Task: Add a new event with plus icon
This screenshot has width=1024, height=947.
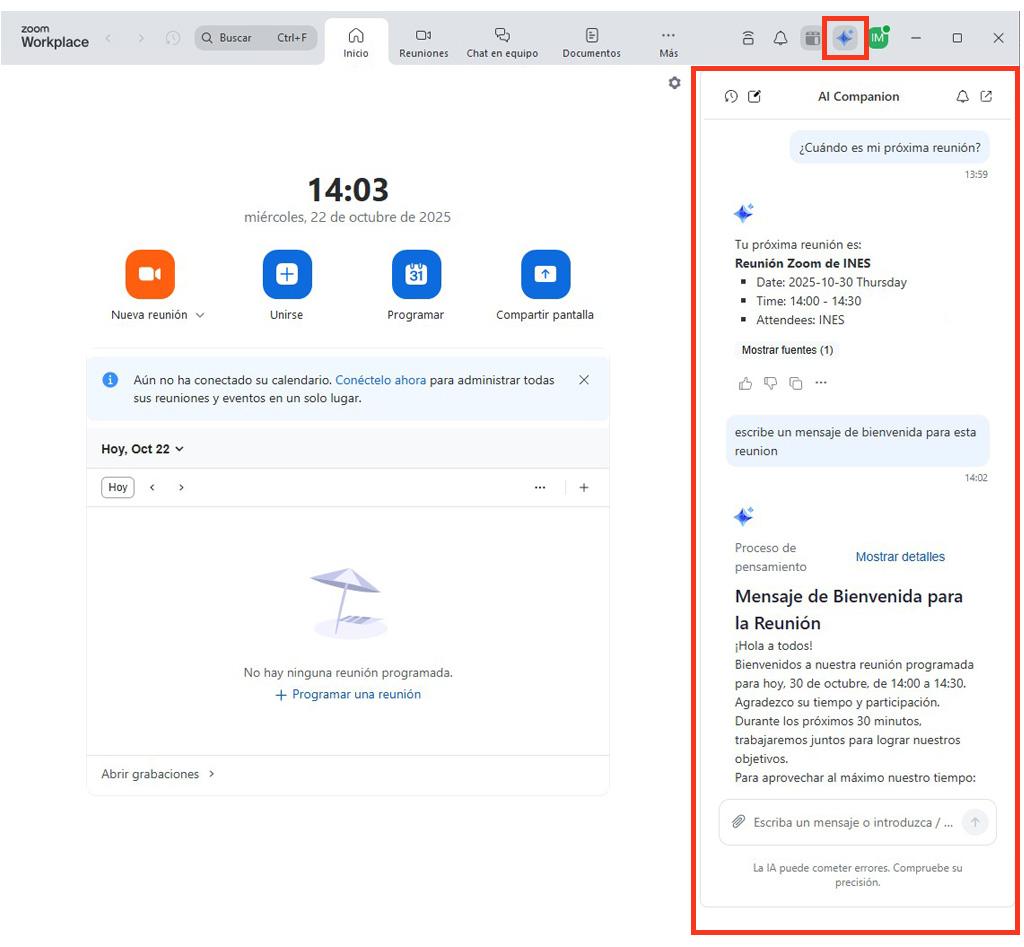Action: (x=584, y=488)
